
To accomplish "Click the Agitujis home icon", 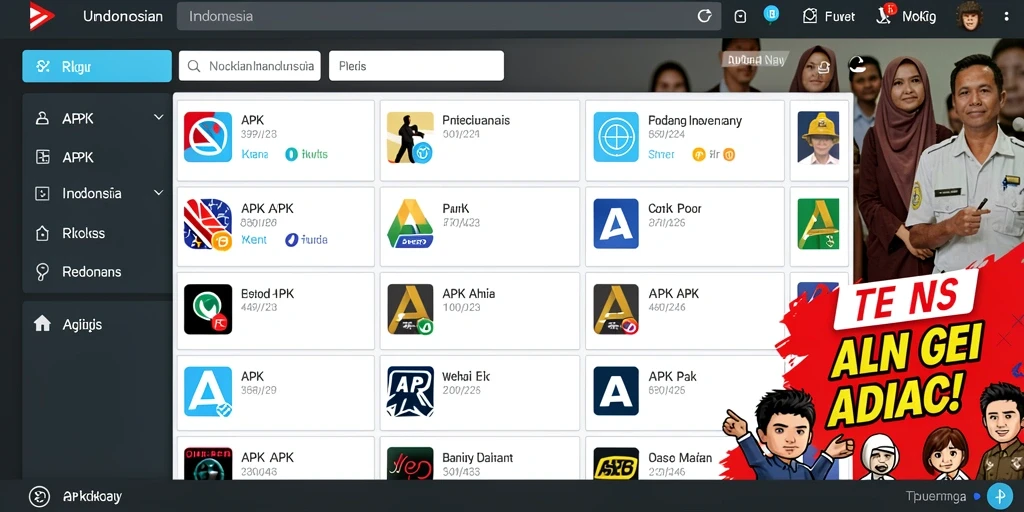I will (42, 323).
